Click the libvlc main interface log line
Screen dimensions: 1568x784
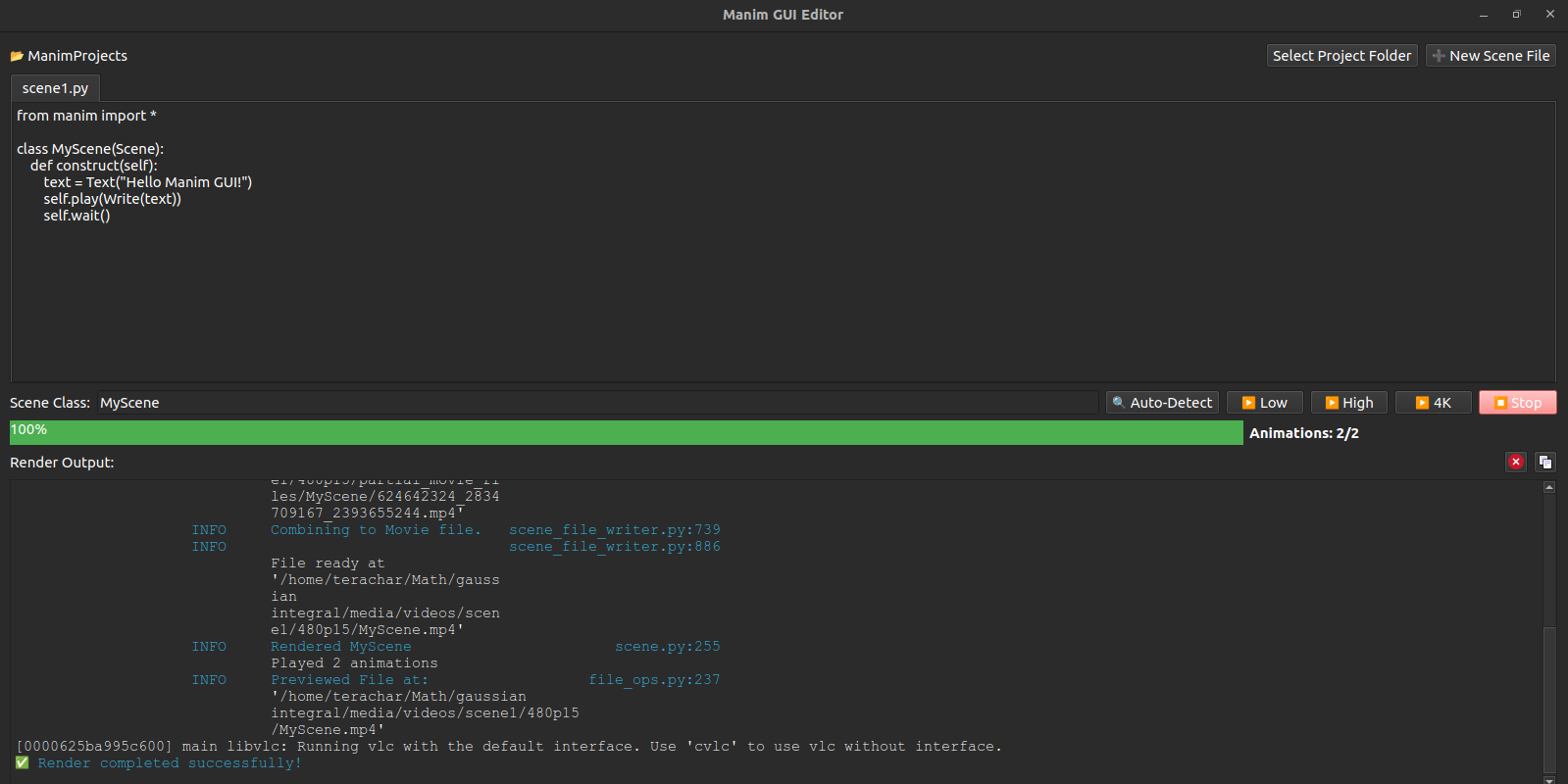(510, 747)
